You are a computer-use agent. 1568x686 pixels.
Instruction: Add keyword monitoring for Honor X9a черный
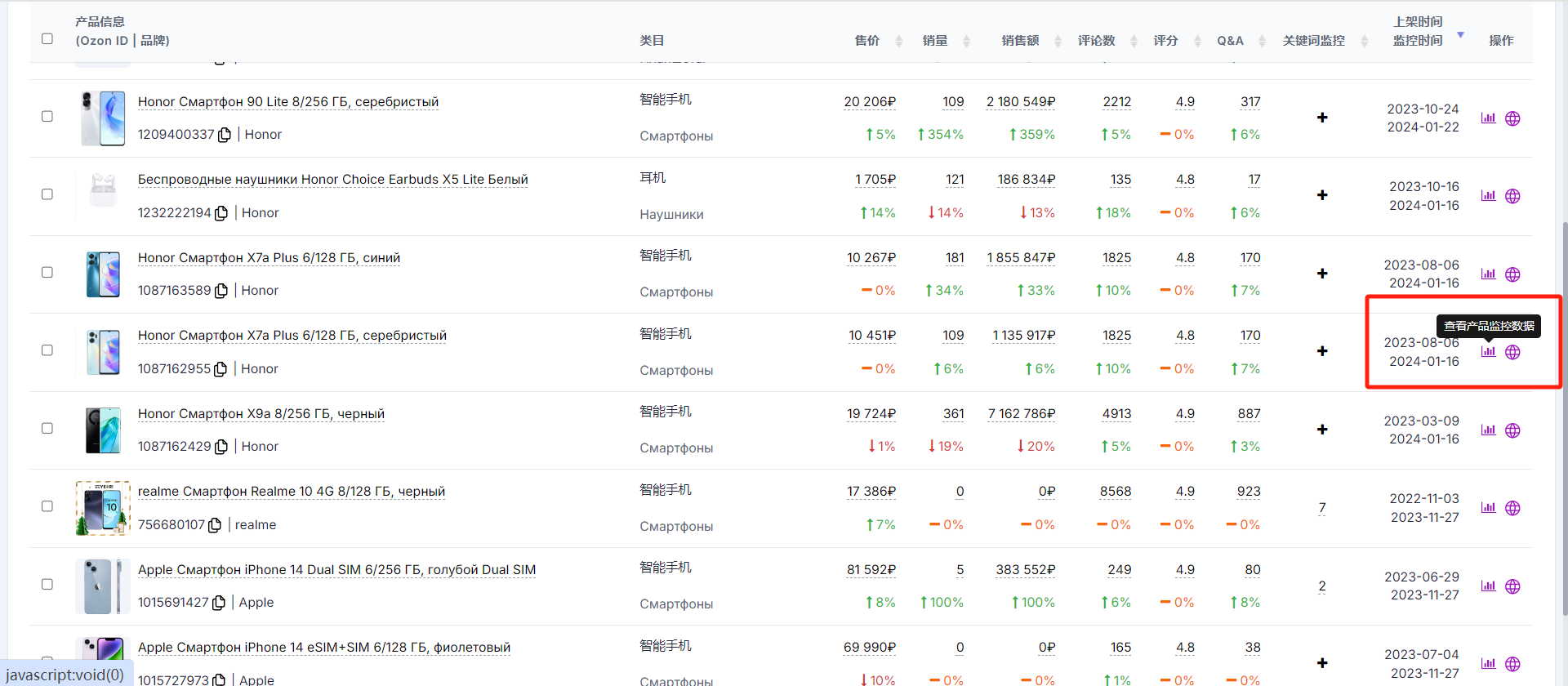(x=1322, y=430)
